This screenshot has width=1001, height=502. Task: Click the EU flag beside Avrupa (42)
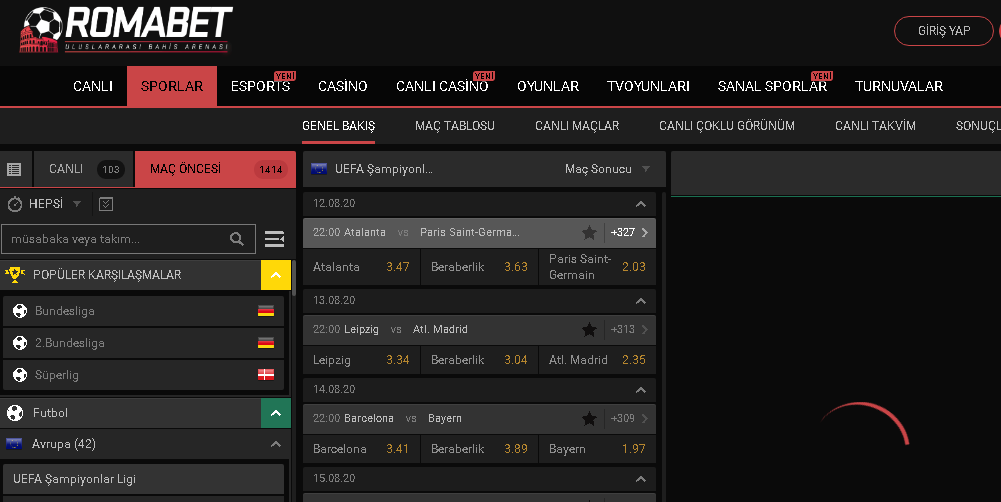[x=14, y=444]
